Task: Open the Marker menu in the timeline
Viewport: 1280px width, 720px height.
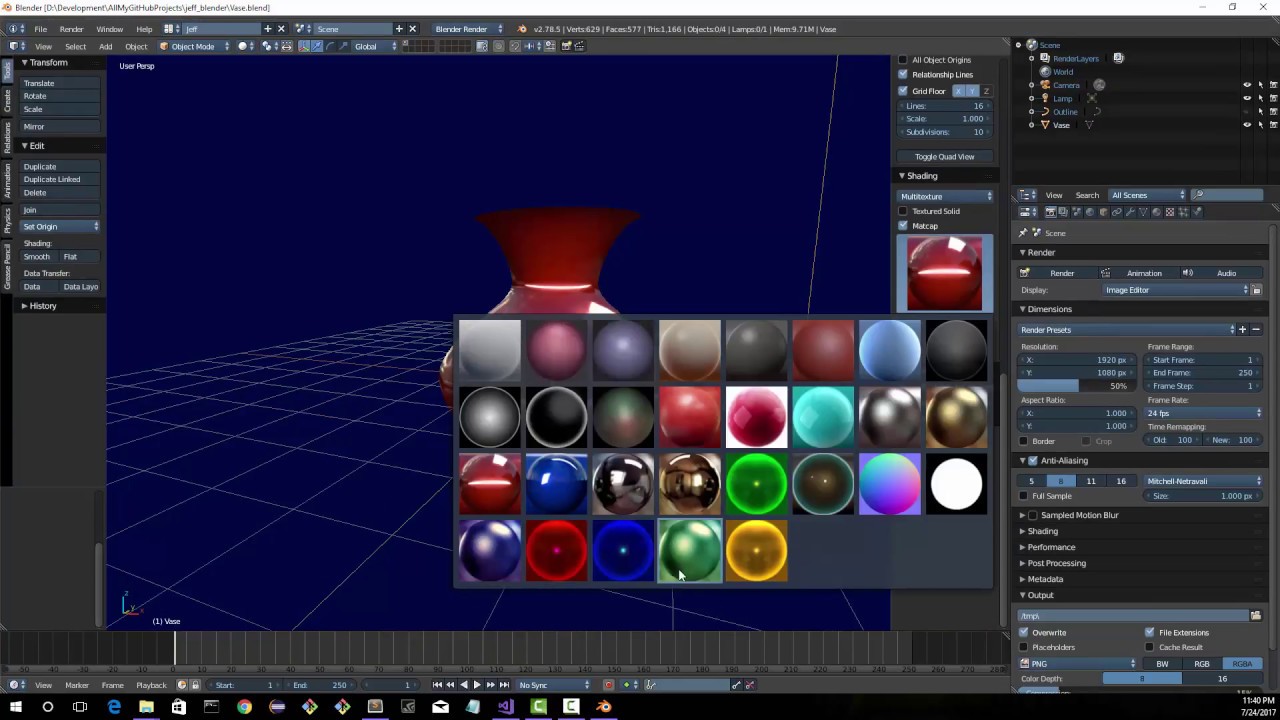Action: [77, 685]
